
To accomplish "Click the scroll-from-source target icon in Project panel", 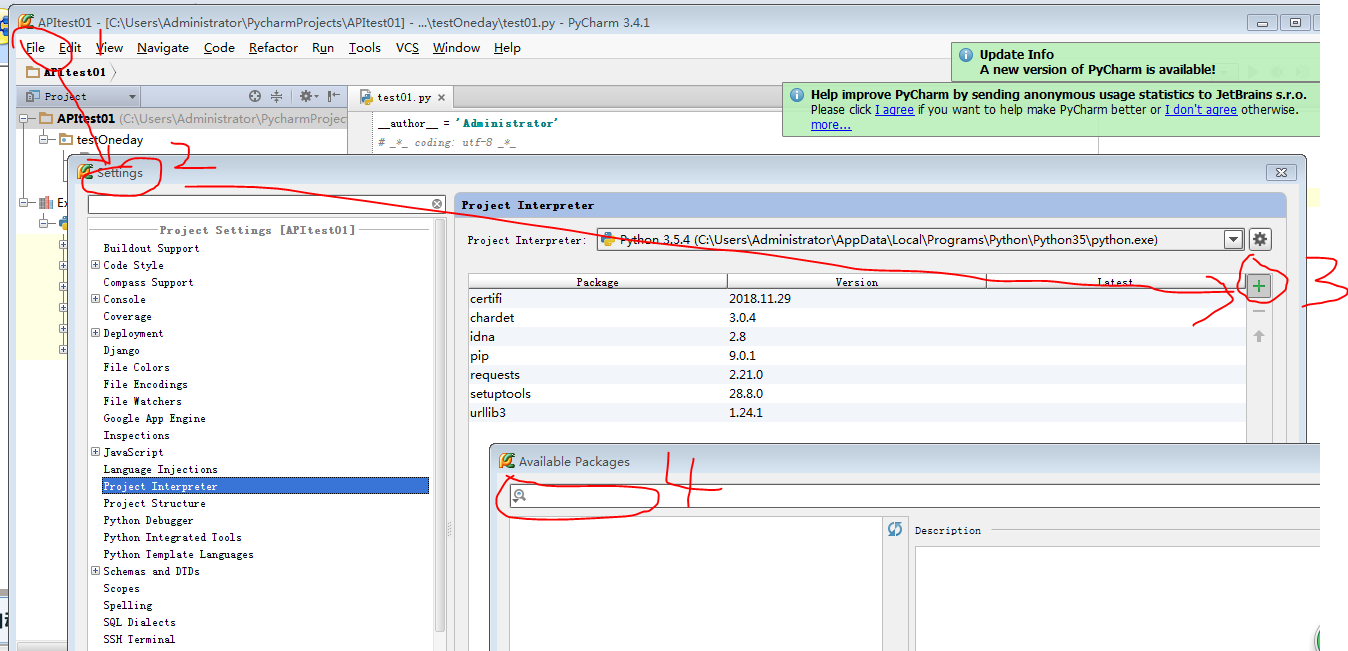I will (x=255, y=96).
